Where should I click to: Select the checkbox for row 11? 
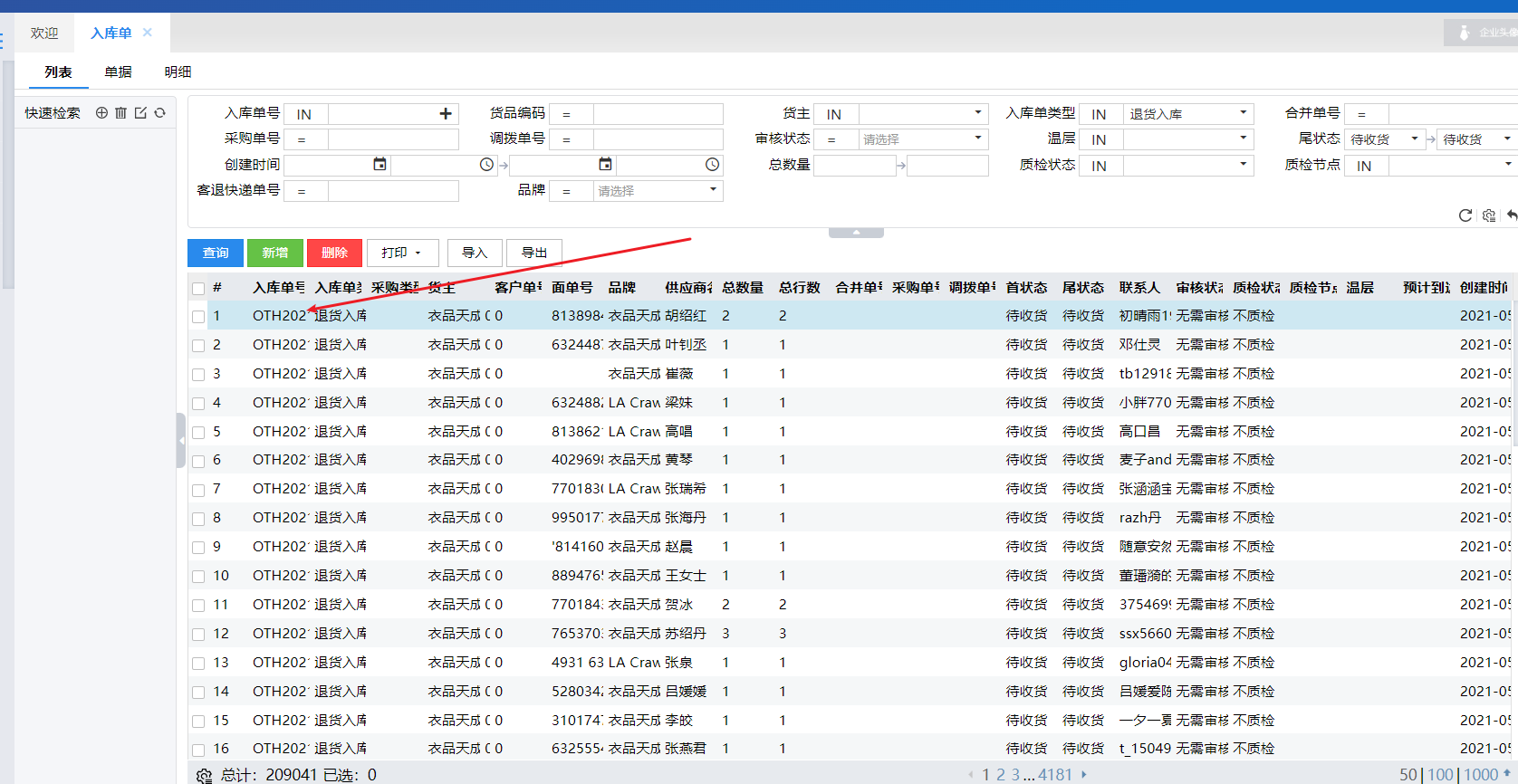pos(198,606)
